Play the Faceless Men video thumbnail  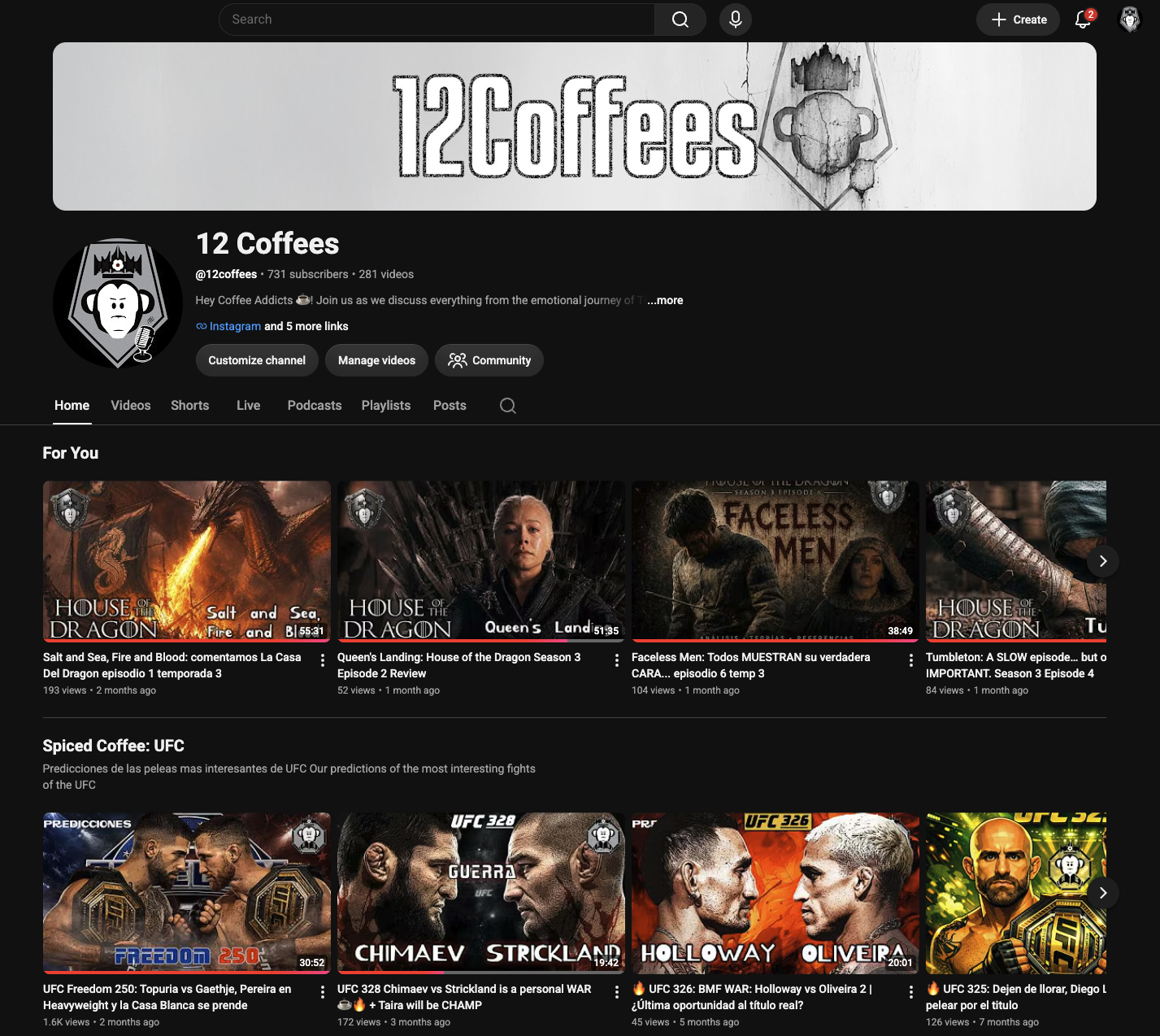pos(776,561)
